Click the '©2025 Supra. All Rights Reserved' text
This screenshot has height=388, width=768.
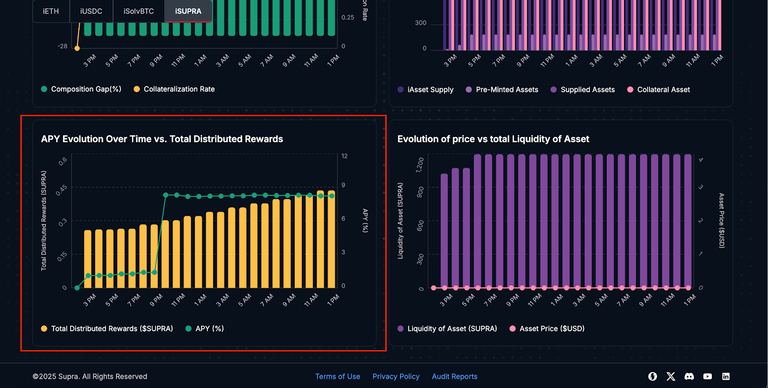[90, 377]
